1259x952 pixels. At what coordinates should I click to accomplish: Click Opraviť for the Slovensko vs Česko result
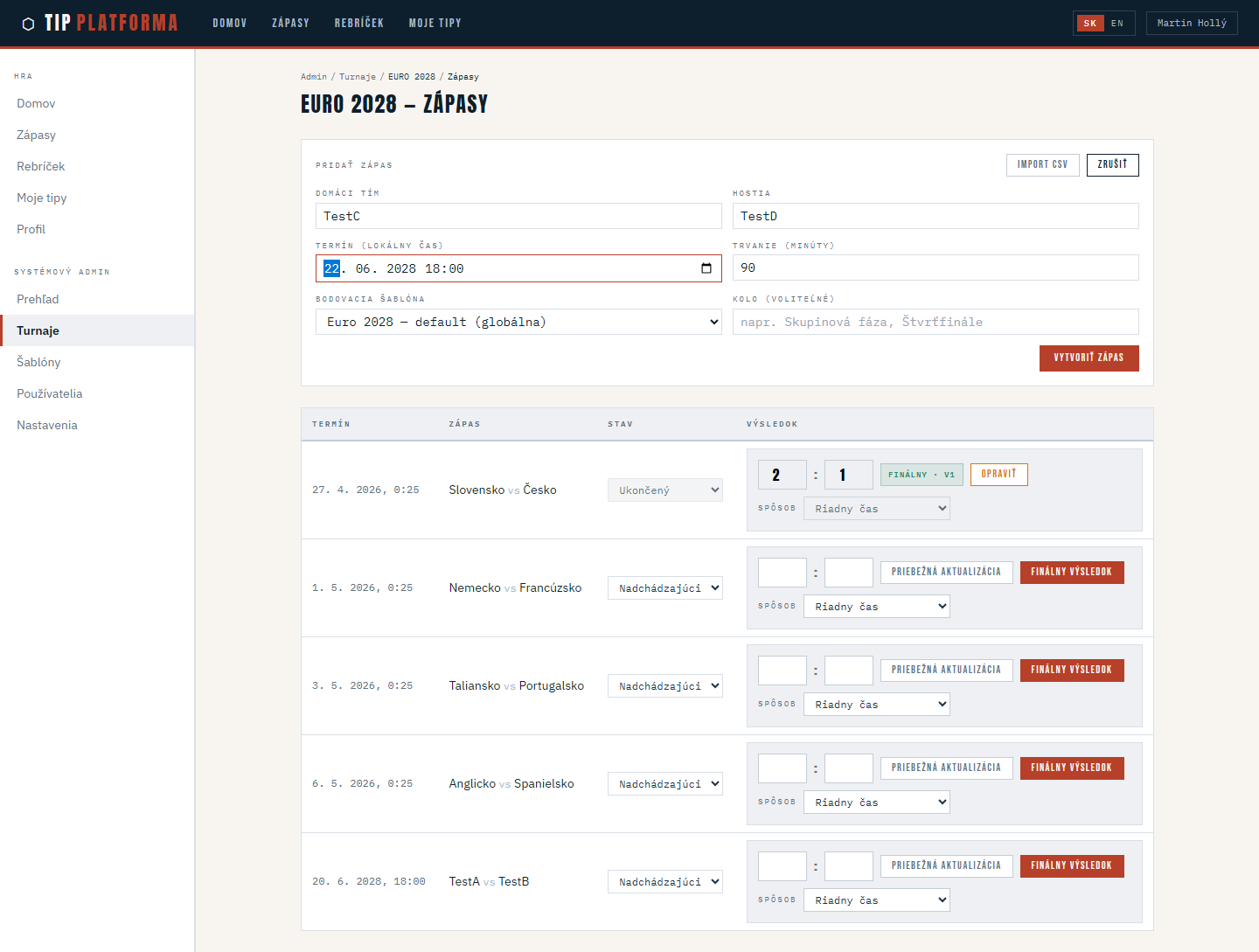pyautogui.click(x=998, y=474)
